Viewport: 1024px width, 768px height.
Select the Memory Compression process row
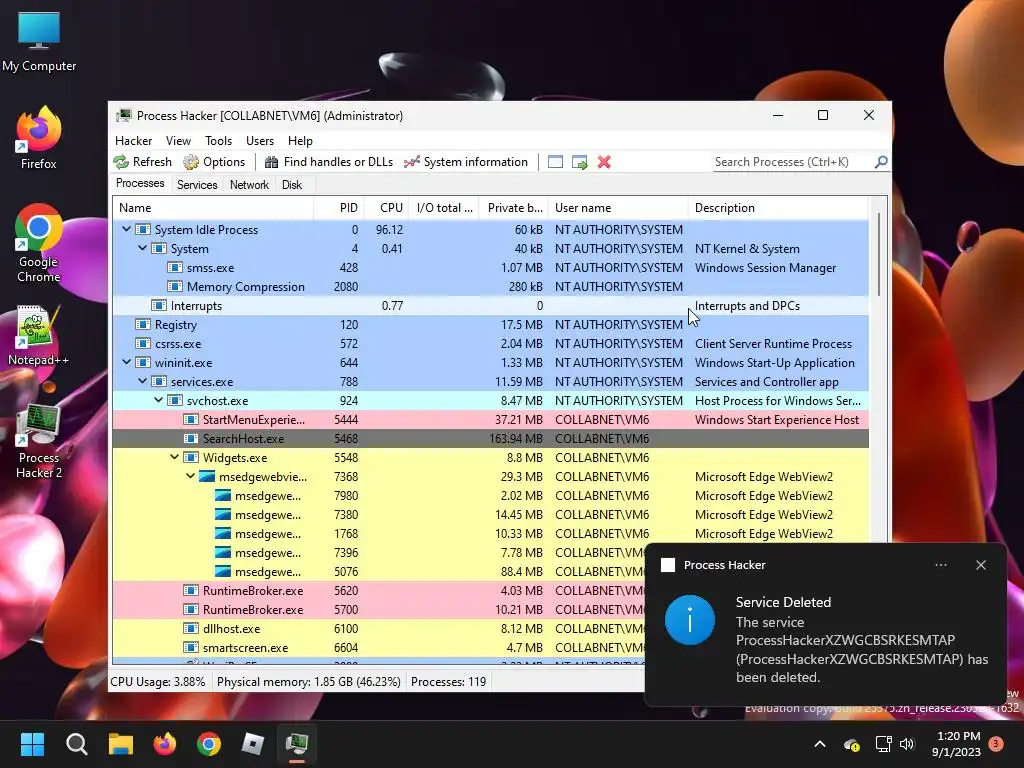click(490, 287)
